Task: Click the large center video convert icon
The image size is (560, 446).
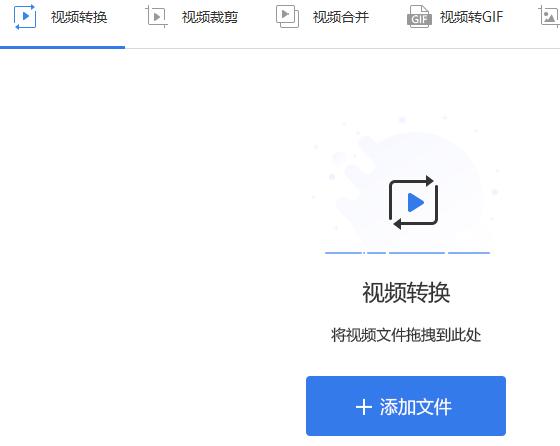Action: 413,202
